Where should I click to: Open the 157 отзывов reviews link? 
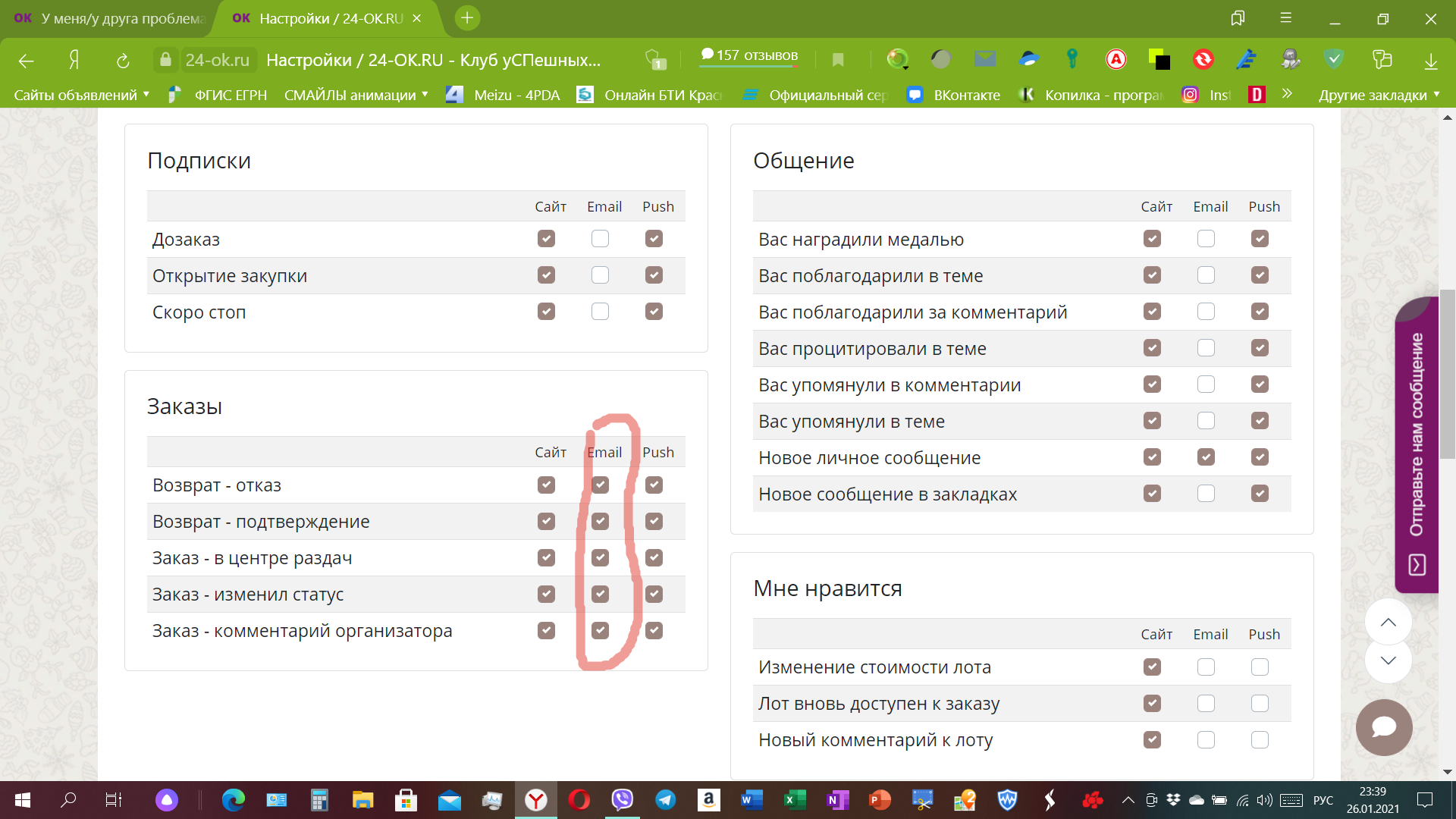click(x=749, y=55)
